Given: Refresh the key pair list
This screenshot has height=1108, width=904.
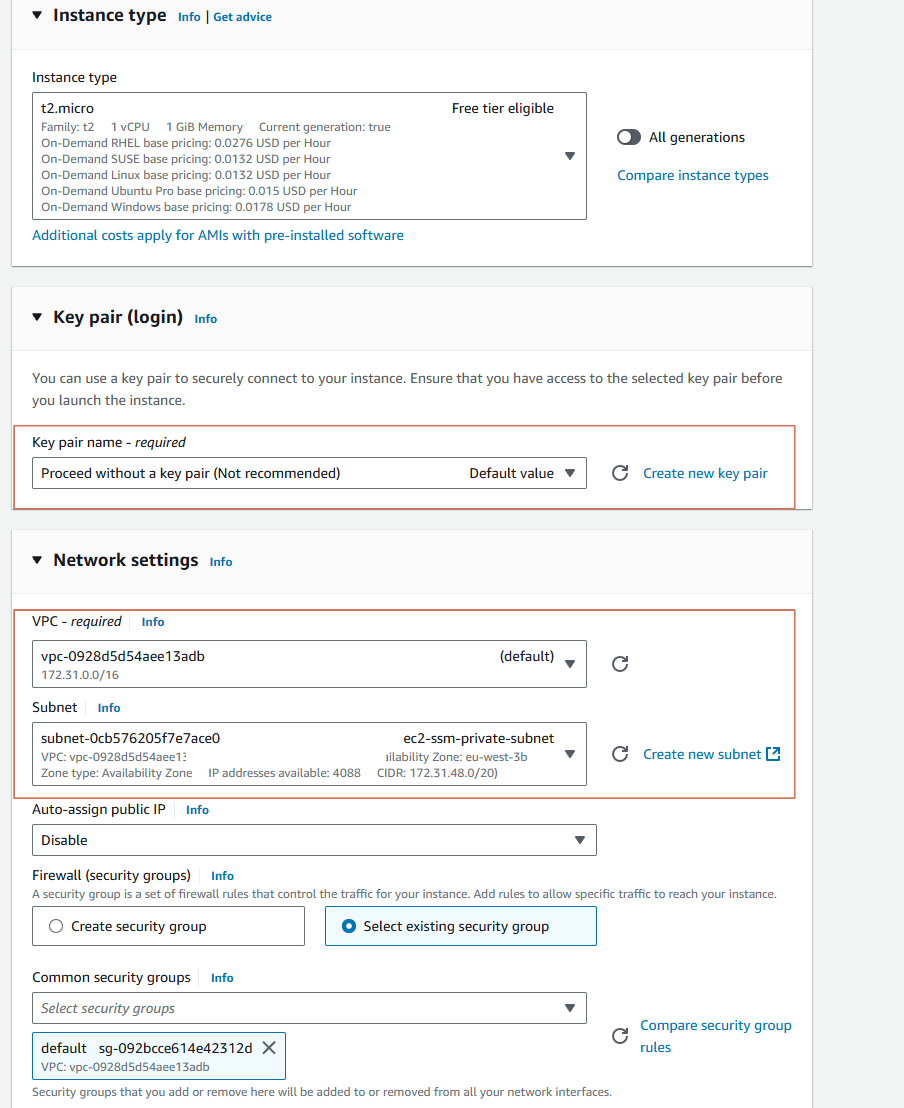Looking at the screenshot, I should click(622, 472).
